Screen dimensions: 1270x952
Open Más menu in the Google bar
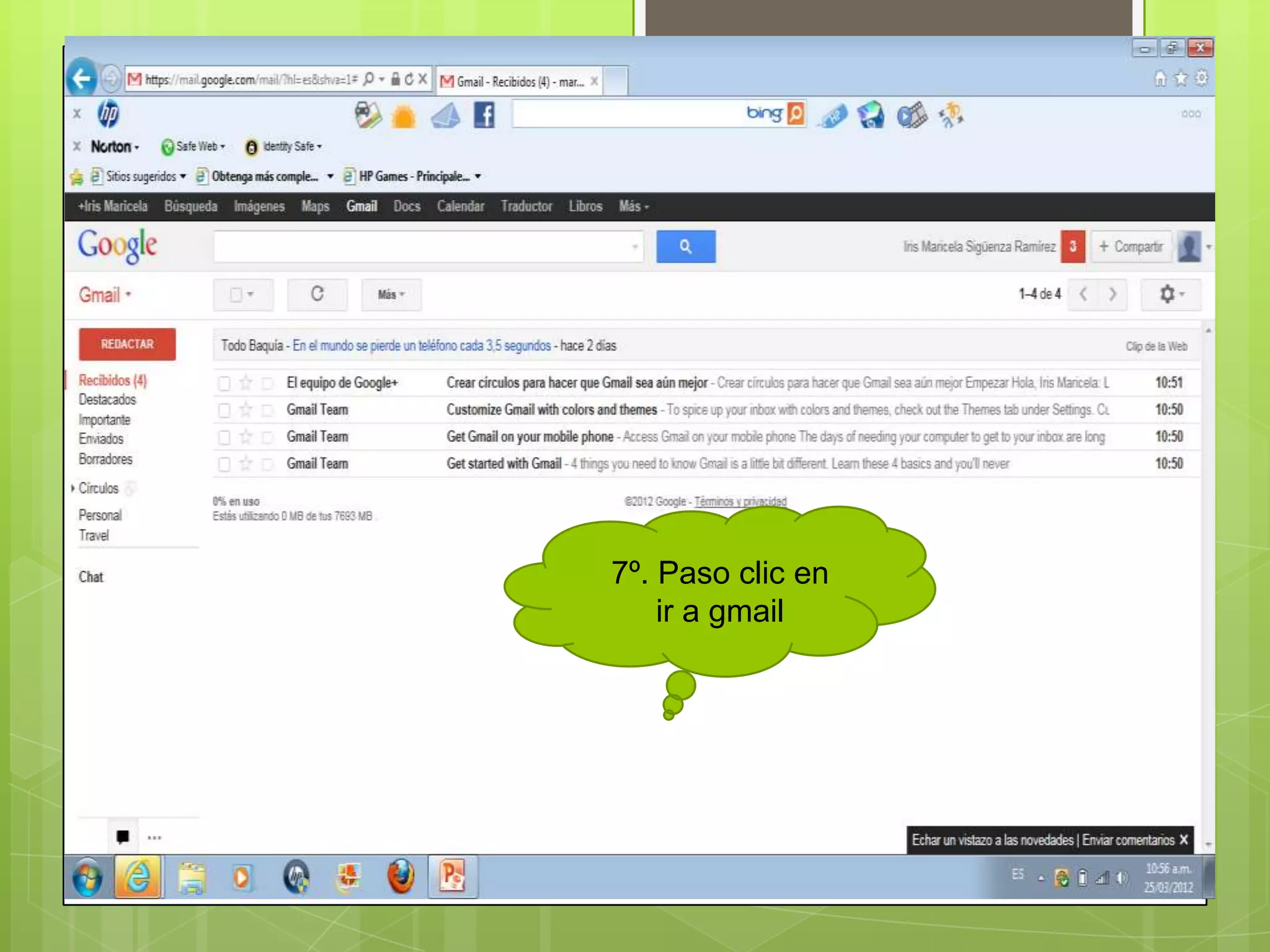click(x=633, y=206)
